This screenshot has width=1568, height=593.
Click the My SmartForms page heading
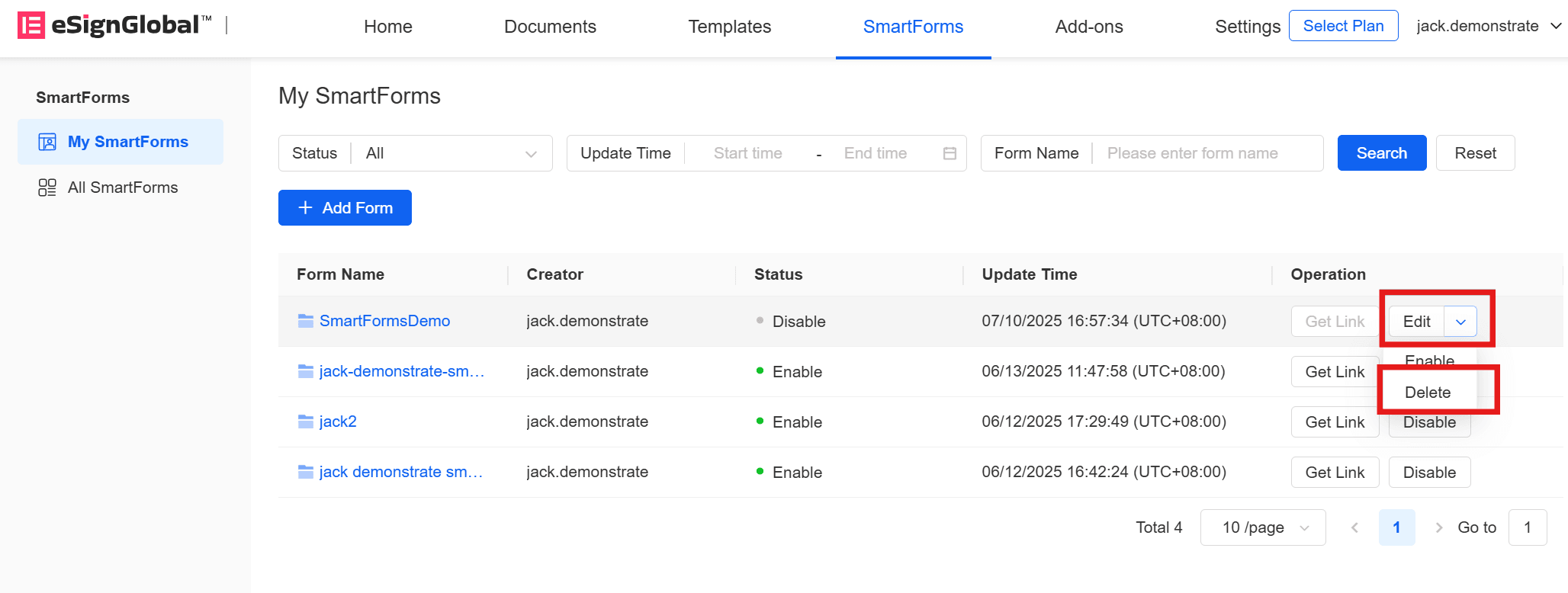tap(359, 96)
